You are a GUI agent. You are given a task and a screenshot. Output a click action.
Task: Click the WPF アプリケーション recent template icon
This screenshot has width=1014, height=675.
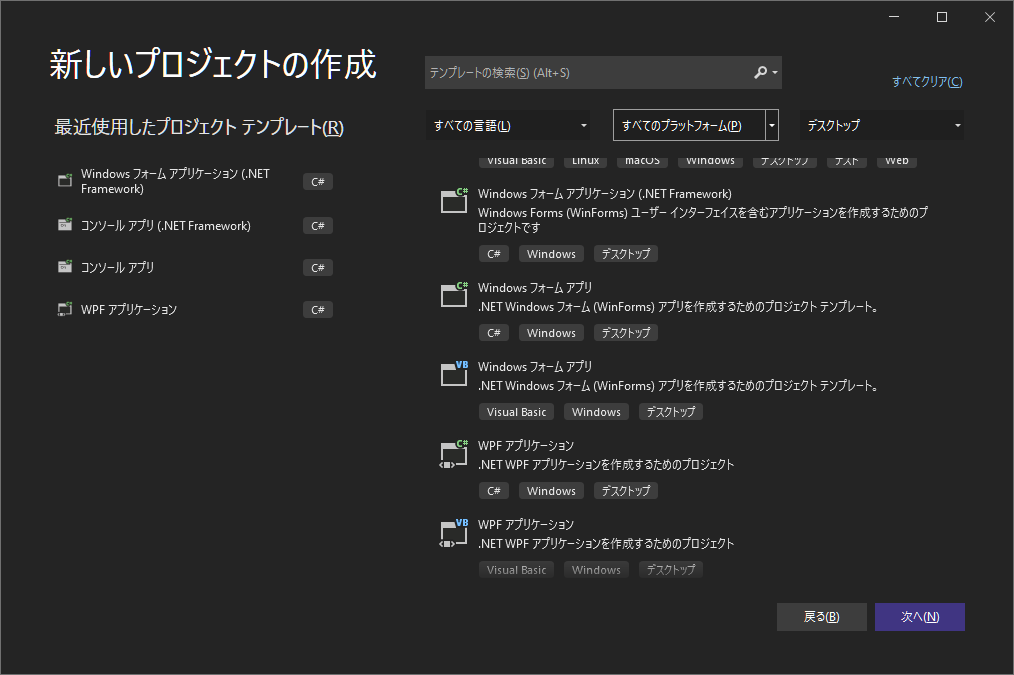[x=65, y=309]
